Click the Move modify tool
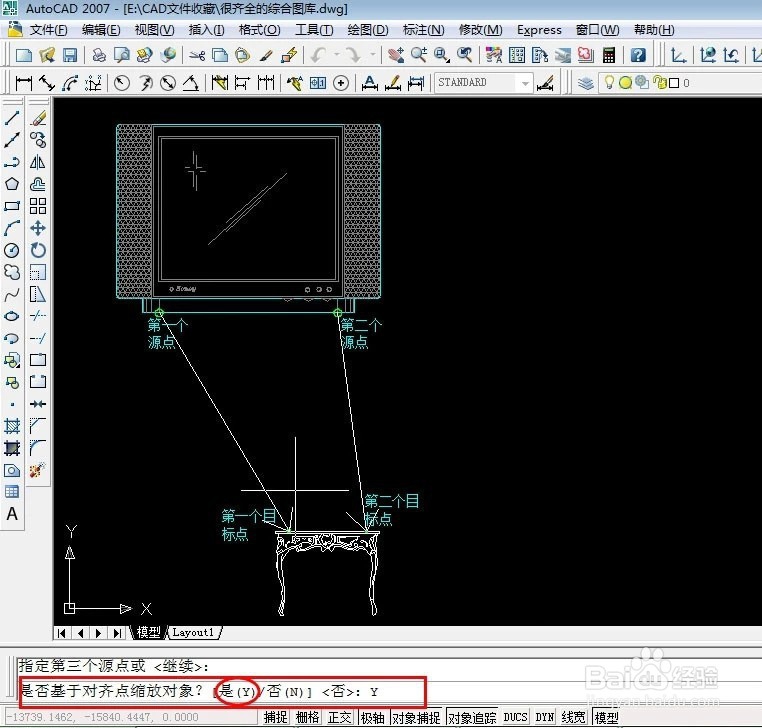 (38, 228)
